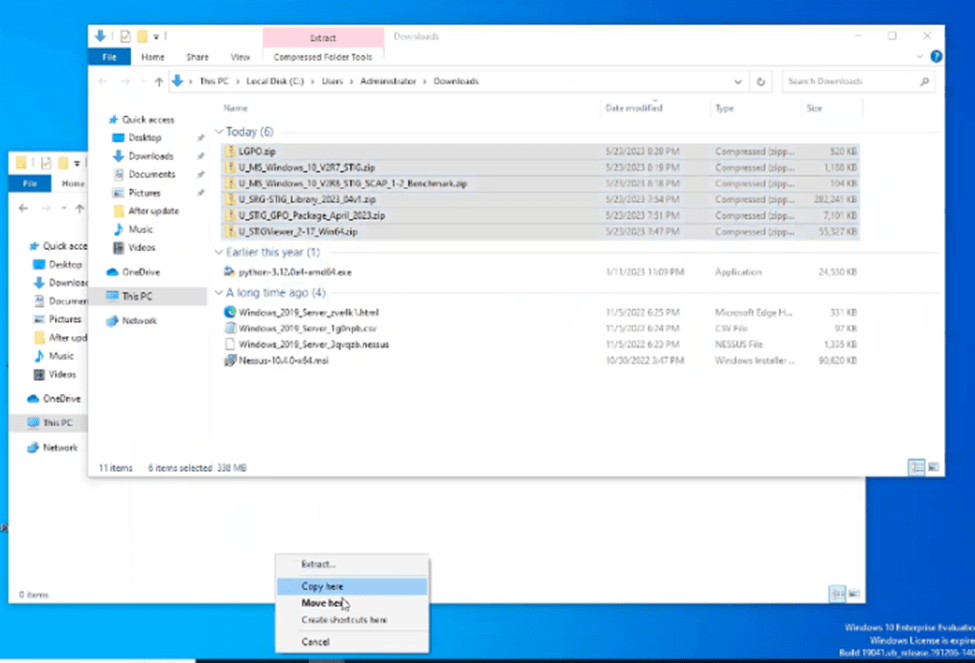Open the File menu in Downloads window
Screen dimensions: 975x663
pyautogui.click(x=109, y=57)
